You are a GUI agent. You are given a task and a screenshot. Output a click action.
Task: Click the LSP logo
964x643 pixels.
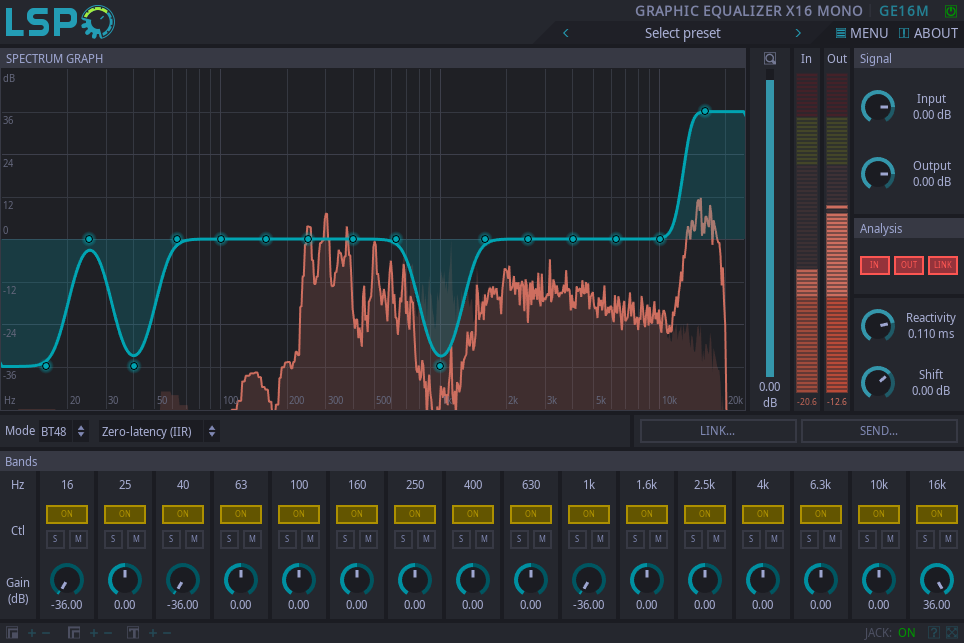(x=60, y=22)
